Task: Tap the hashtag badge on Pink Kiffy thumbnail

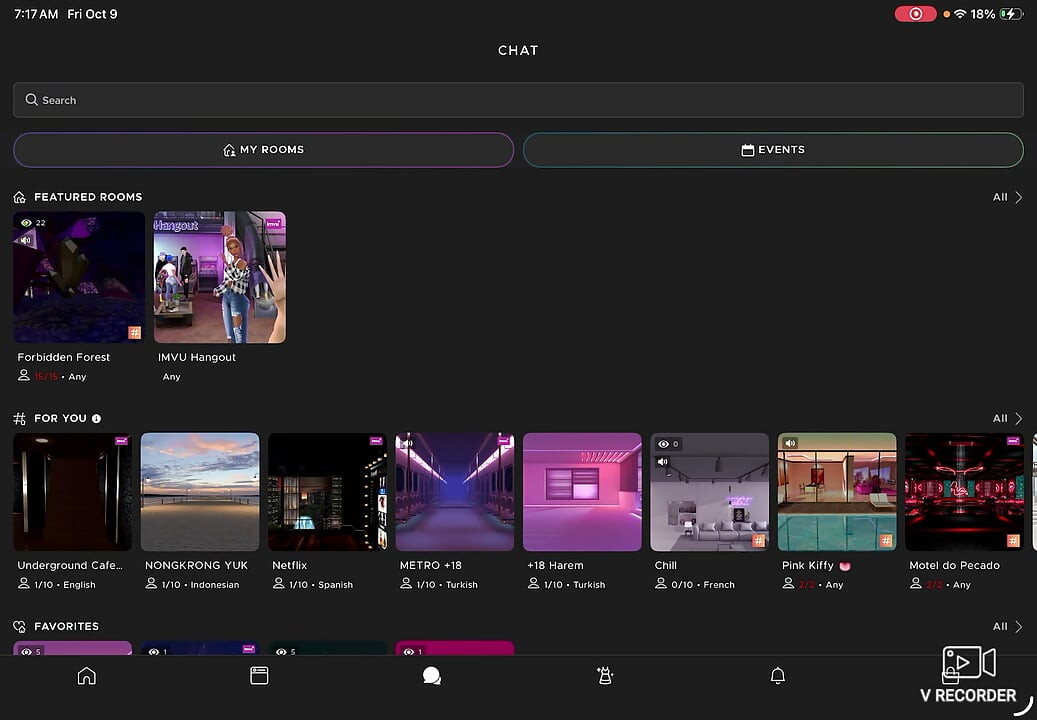Action: pos(886,541)
